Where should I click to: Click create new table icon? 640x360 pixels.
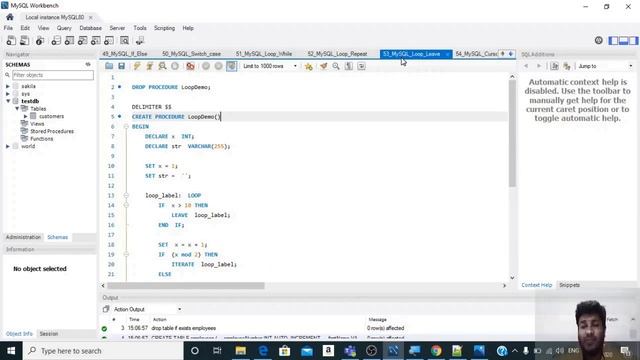coord(69,40)
